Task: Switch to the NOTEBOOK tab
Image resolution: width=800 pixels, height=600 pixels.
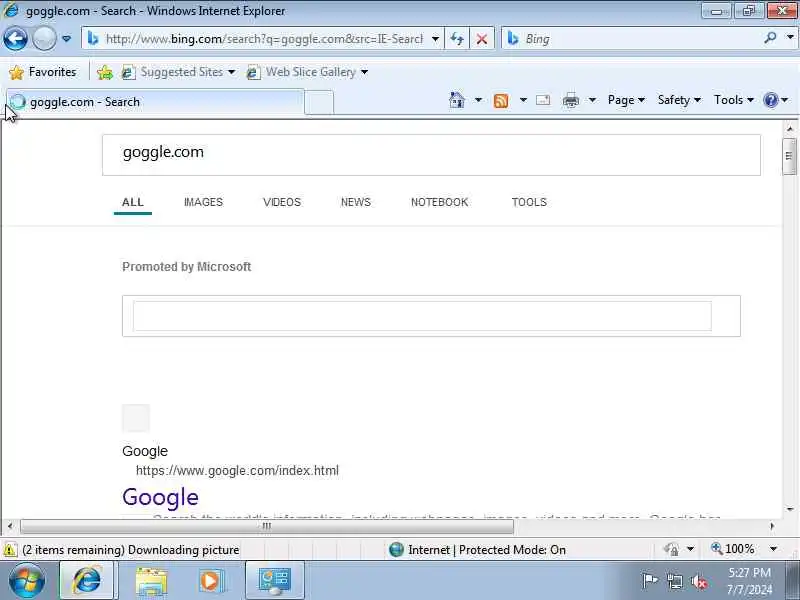Action: (439, 202)
